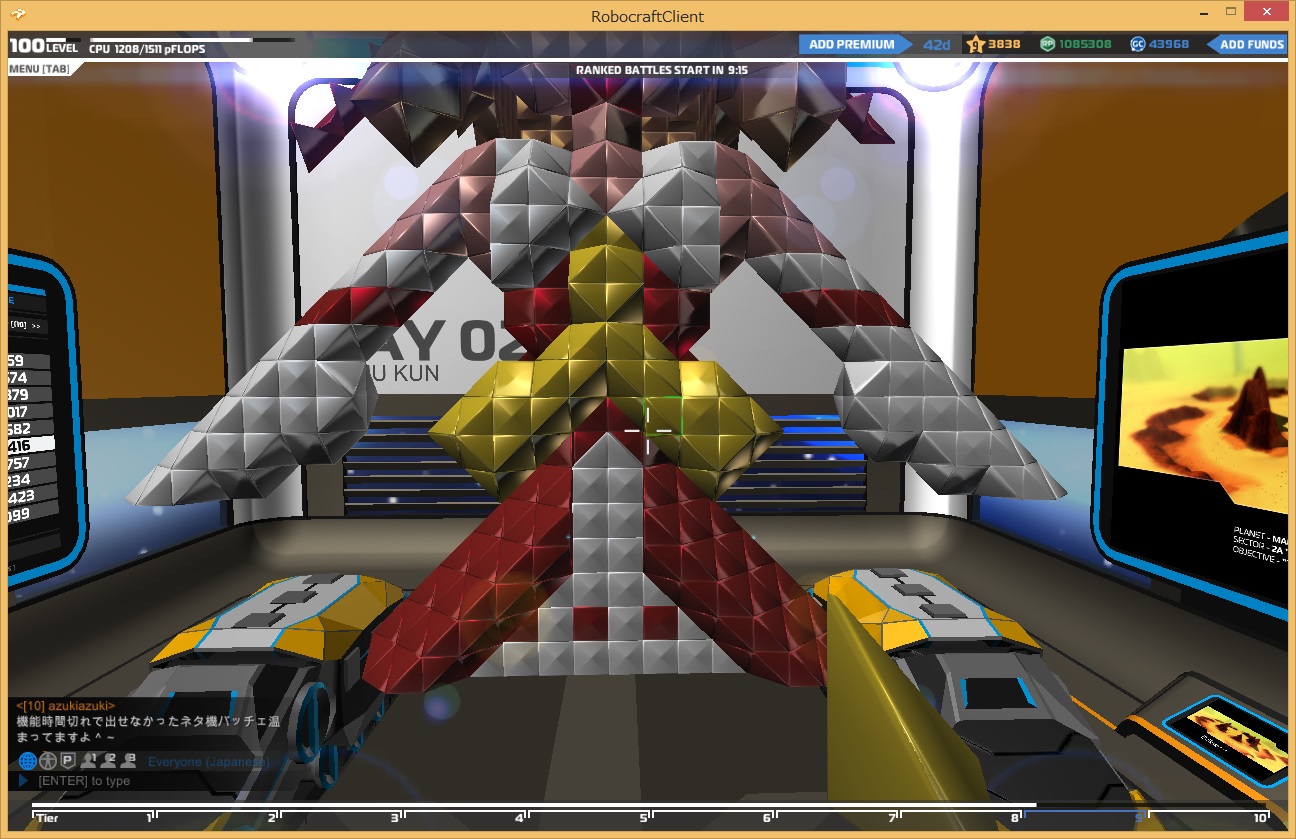Select private chat person 1 icon
Viewport: 1296px width, 839px height.
pyautogui.click(x=88, y=760)
